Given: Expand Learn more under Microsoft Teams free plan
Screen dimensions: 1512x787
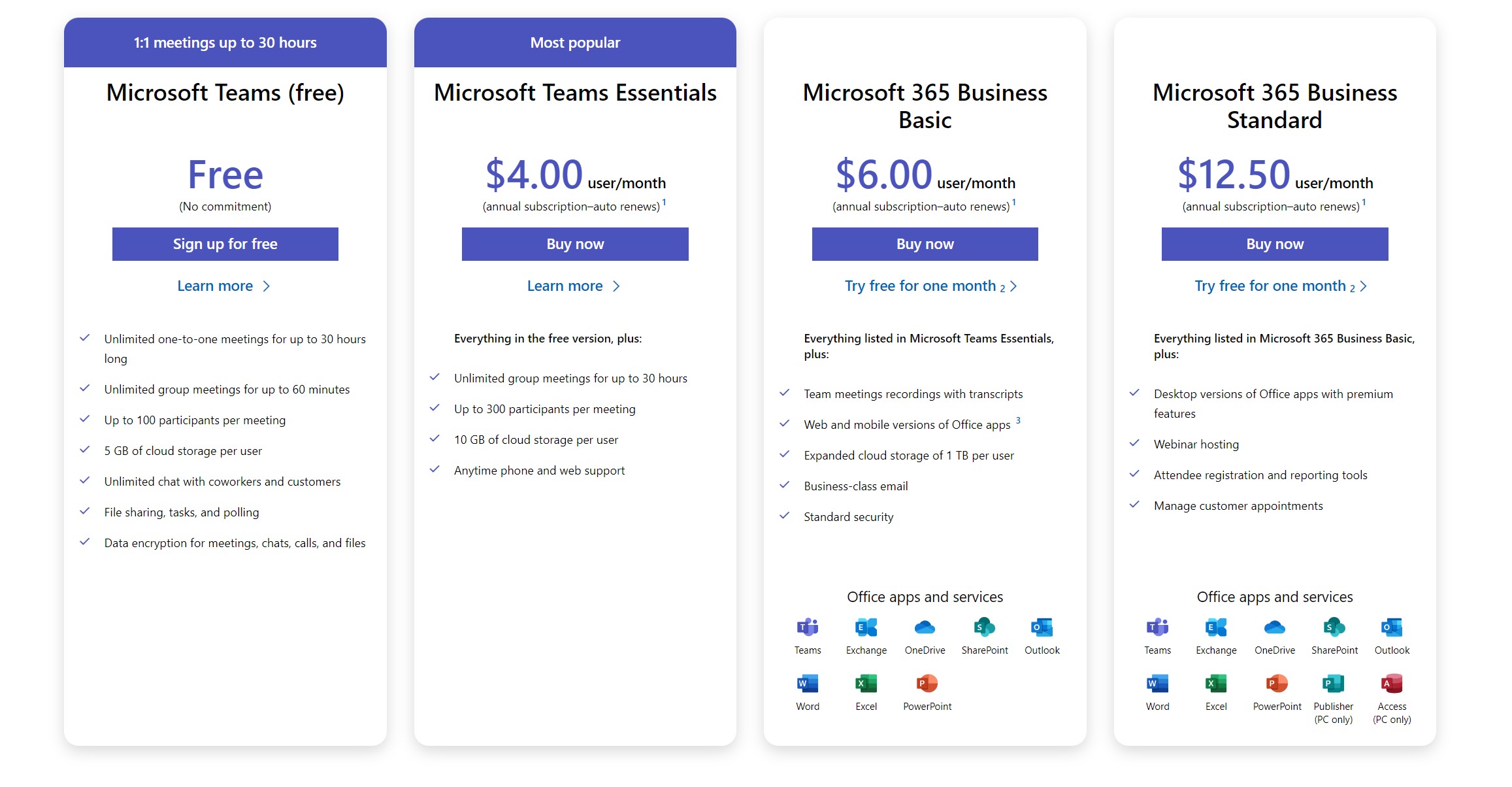Looking at the screenshot, I should click(x=224, y=286).
